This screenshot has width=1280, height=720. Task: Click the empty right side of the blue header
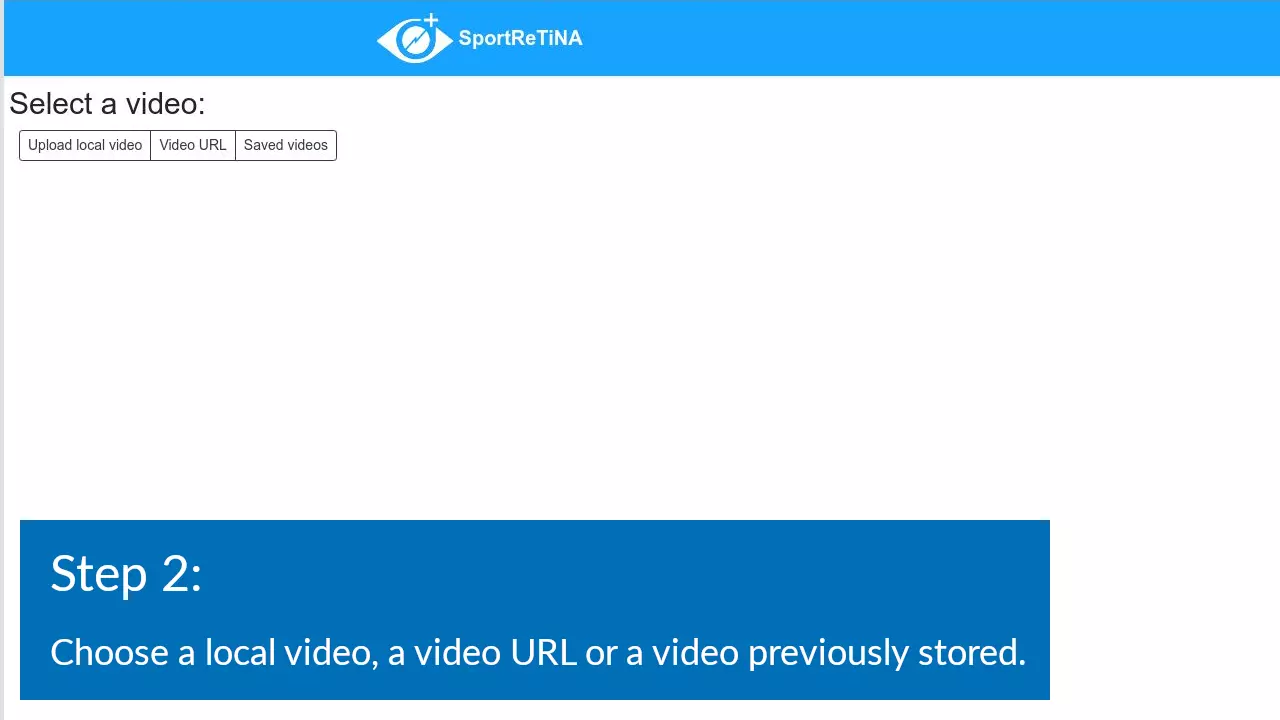pyautogui.click(x=930, y=38)
